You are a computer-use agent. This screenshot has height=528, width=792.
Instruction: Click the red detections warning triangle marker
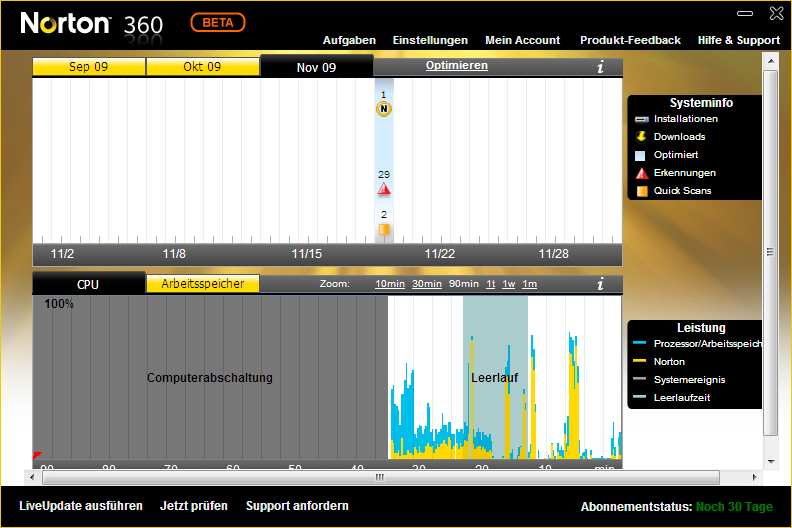(x=384, y=189)
